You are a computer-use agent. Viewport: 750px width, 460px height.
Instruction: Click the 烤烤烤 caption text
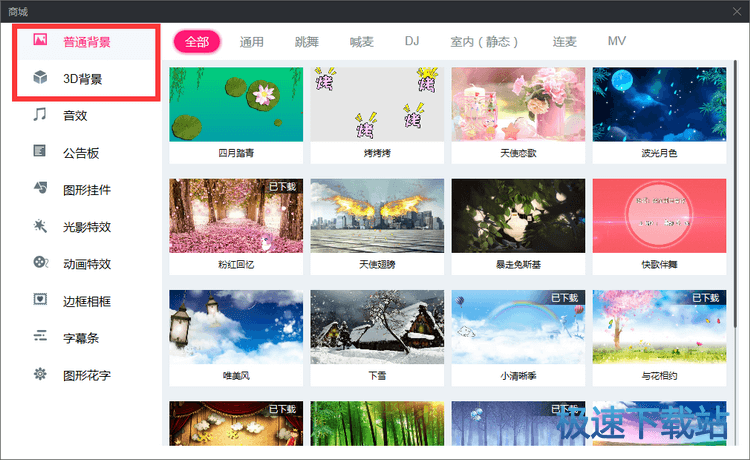click(x=377, y=153)
